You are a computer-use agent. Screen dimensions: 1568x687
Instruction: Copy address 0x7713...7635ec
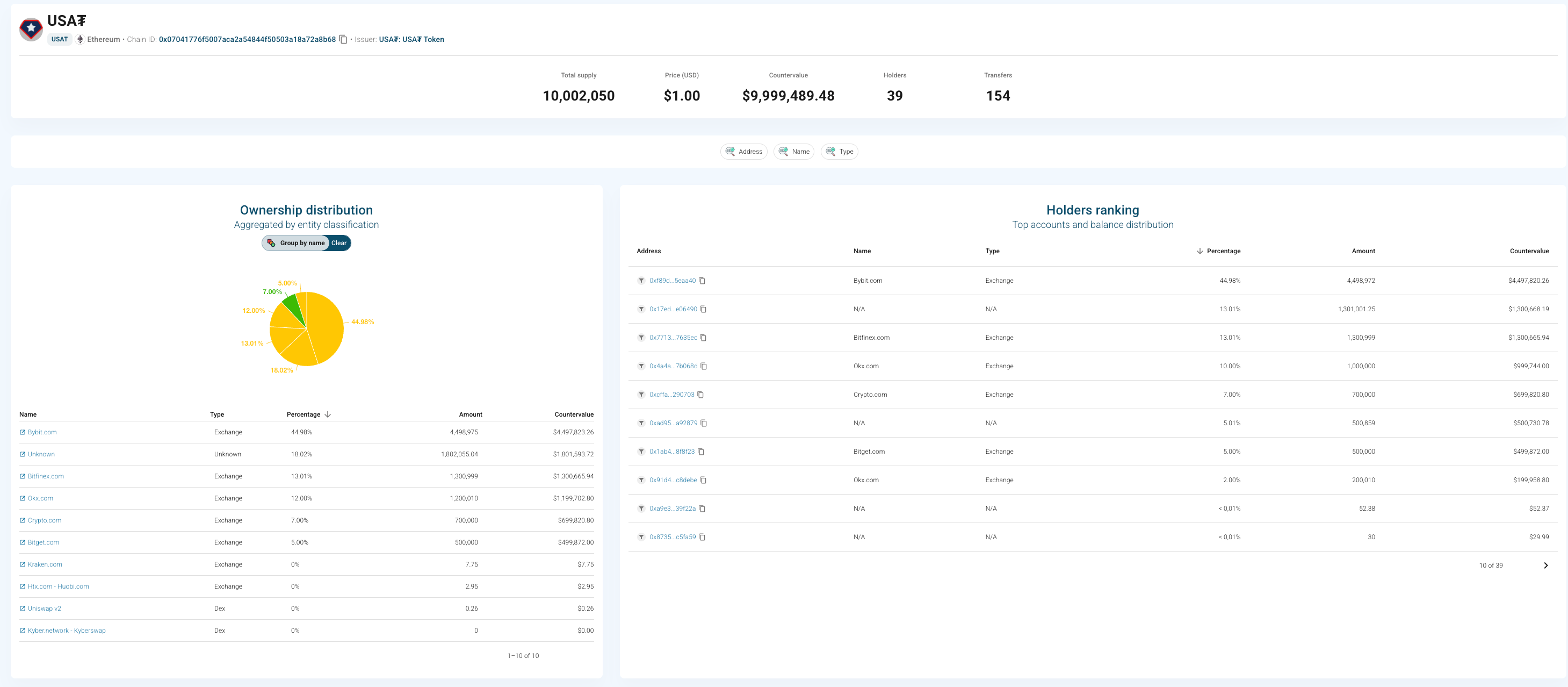(703, 338)
